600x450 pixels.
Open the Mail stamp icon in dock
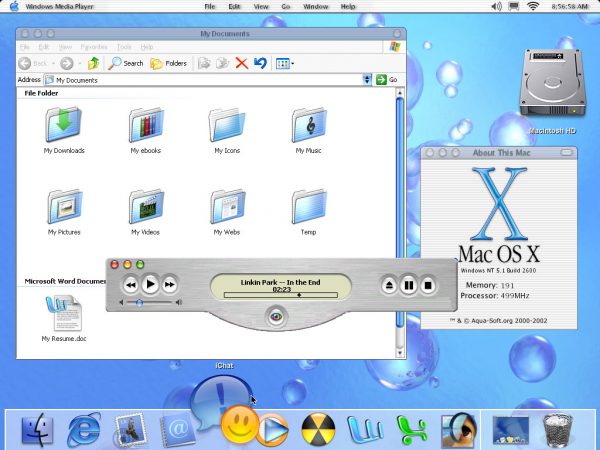coord(130,430)
